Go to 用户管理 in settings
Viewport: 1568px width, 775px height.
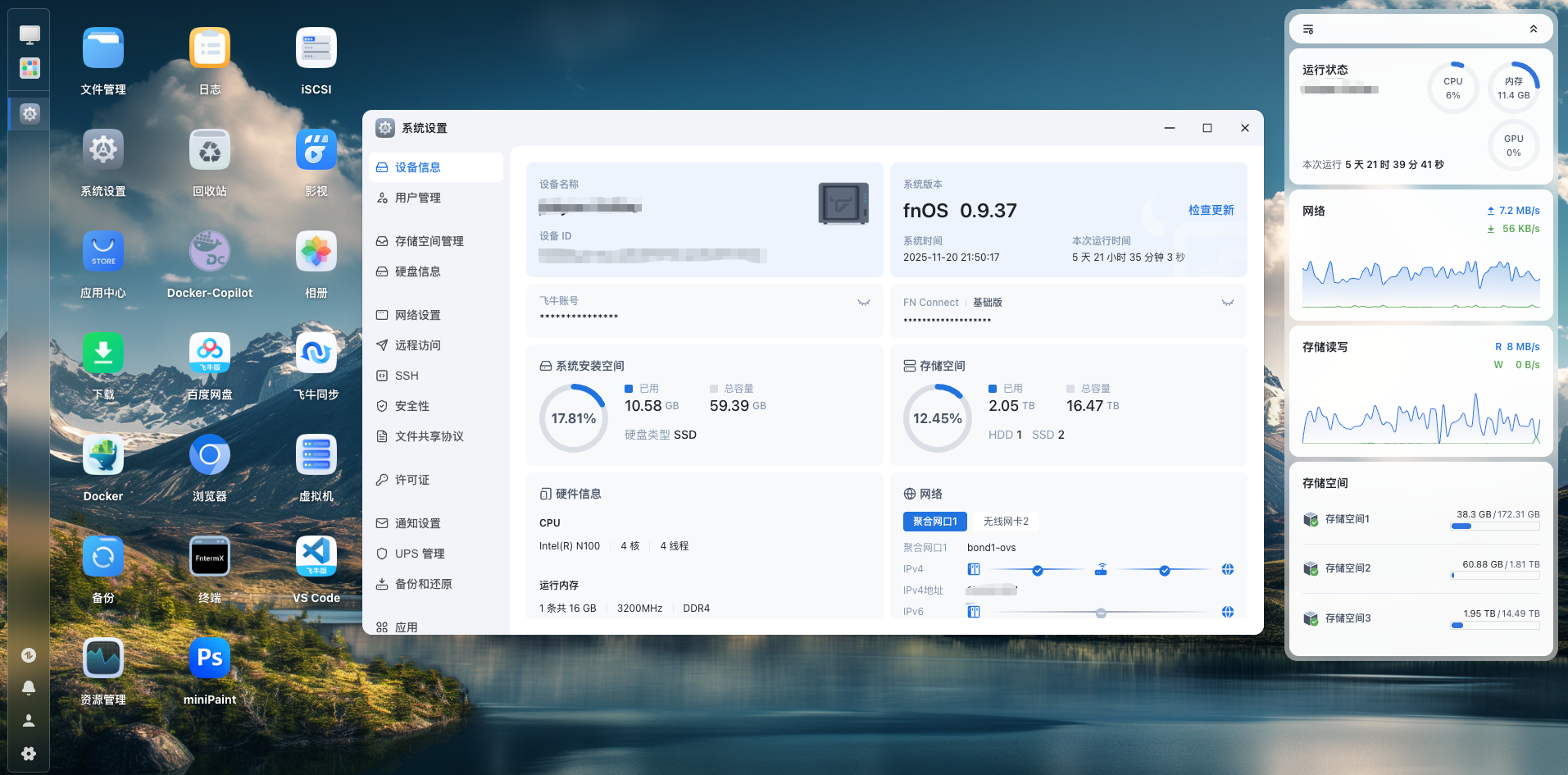pos(436,198)
